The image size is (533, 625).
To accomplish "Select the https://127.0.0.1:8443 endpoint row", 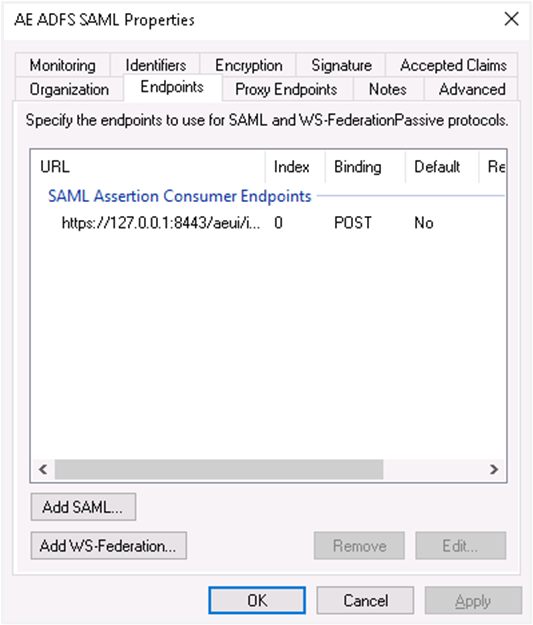I will 268,223.
